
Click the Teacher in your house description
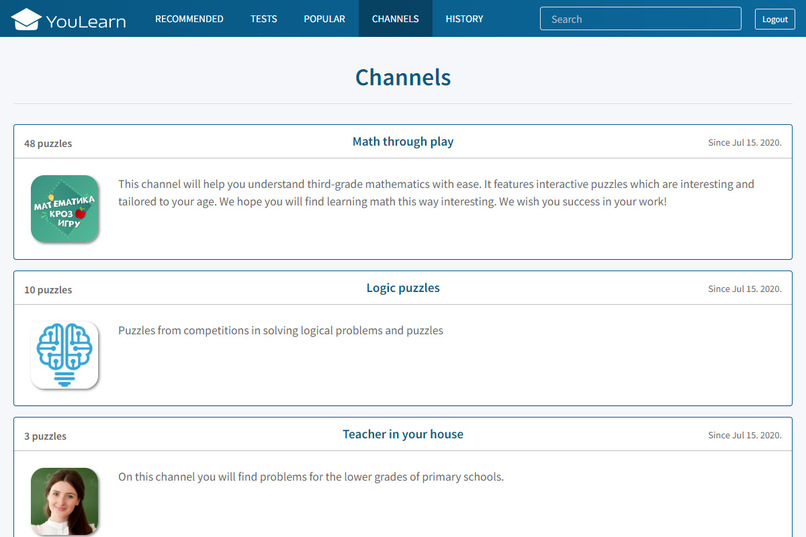coord(311,477)
